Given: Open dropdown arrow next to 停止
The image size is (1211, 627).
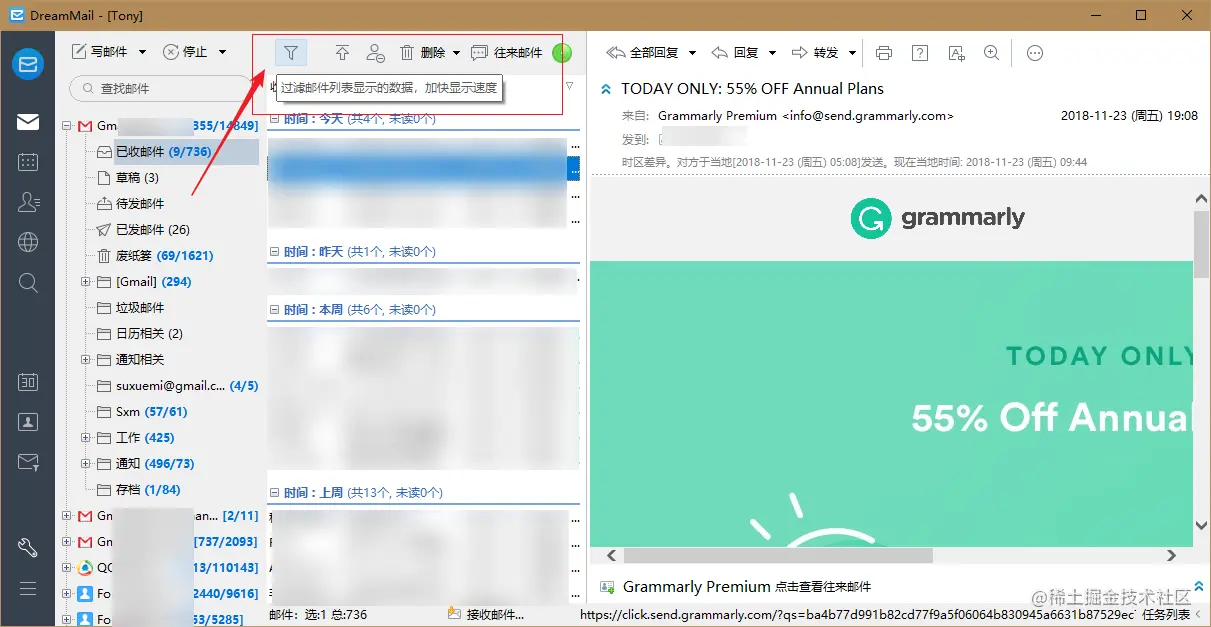Looking at the screenshot, I should click(x=222, y=52).
